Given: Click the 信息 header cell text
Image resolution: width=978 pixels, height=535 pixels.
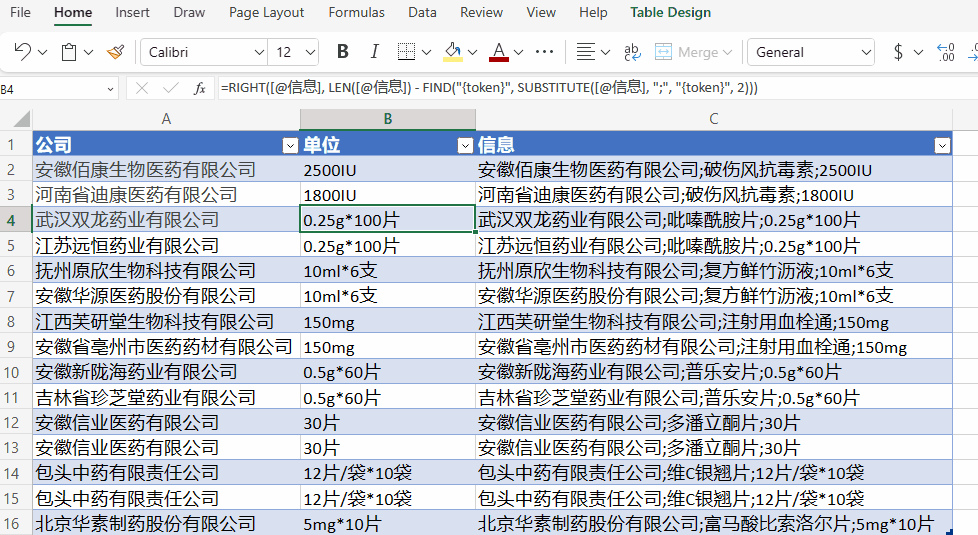Looking at the screenshot, I should (x=496, y=145).
